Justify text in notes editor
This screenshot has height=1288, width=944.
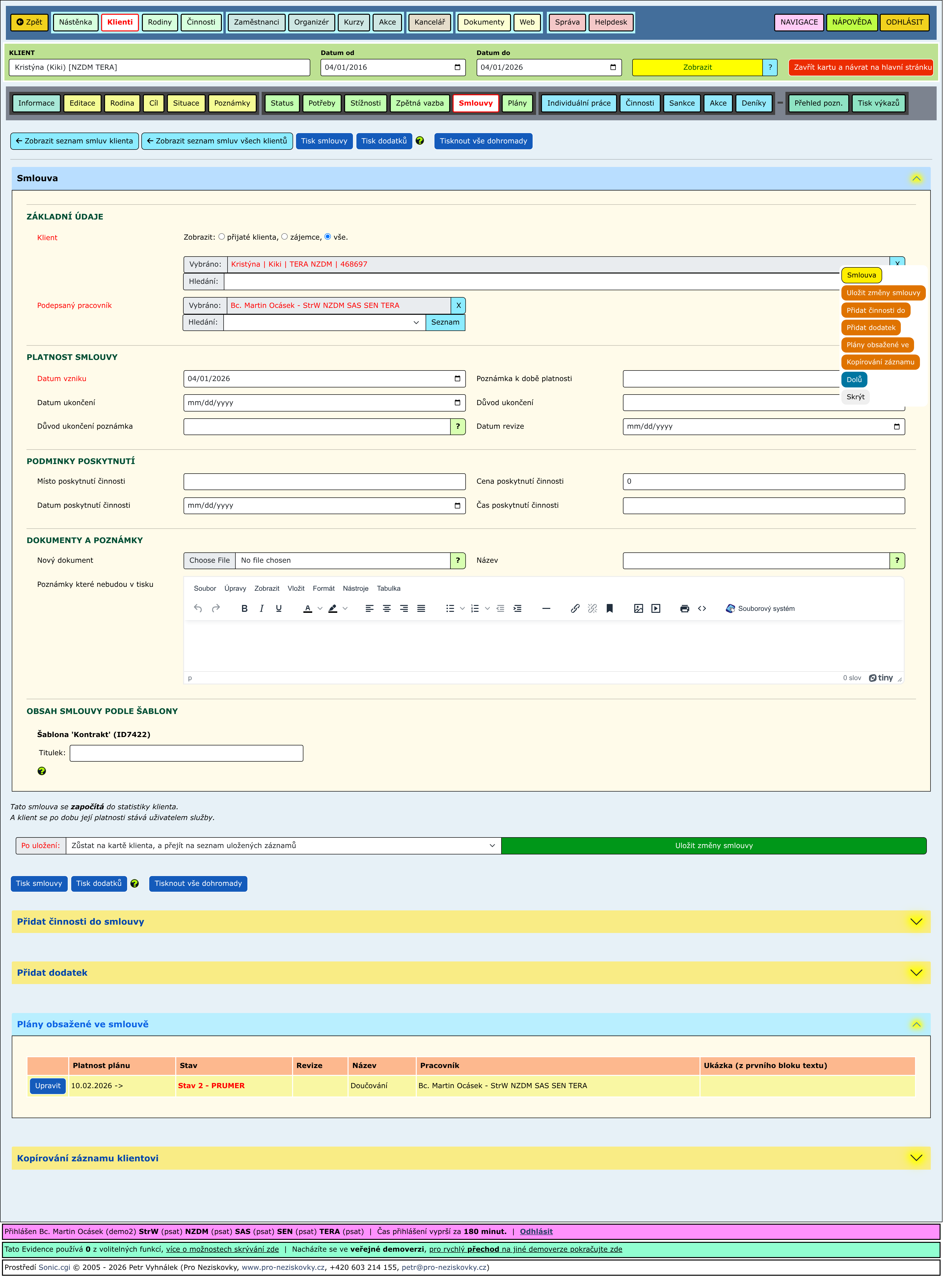click(x=421, y=609)
